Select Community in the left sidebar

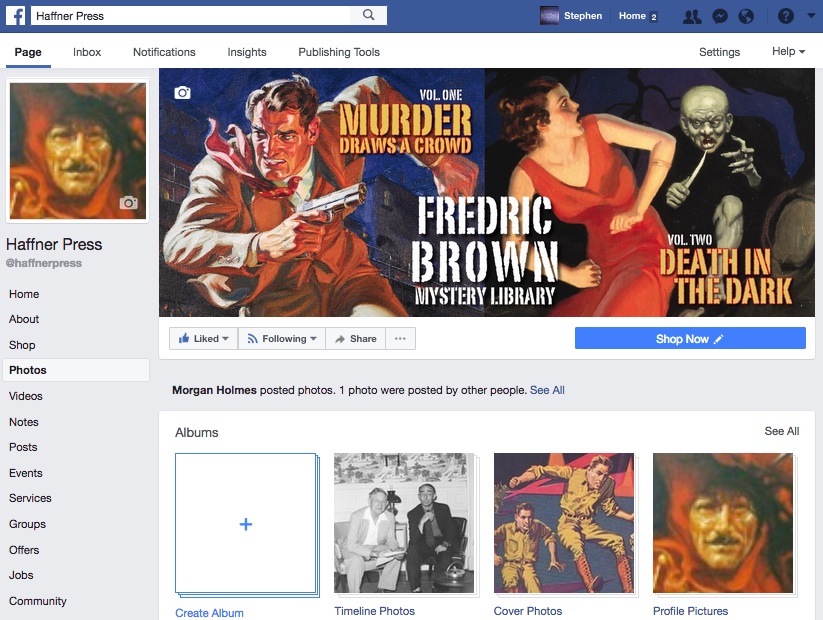pyautogui.click(x=38, y=601)
